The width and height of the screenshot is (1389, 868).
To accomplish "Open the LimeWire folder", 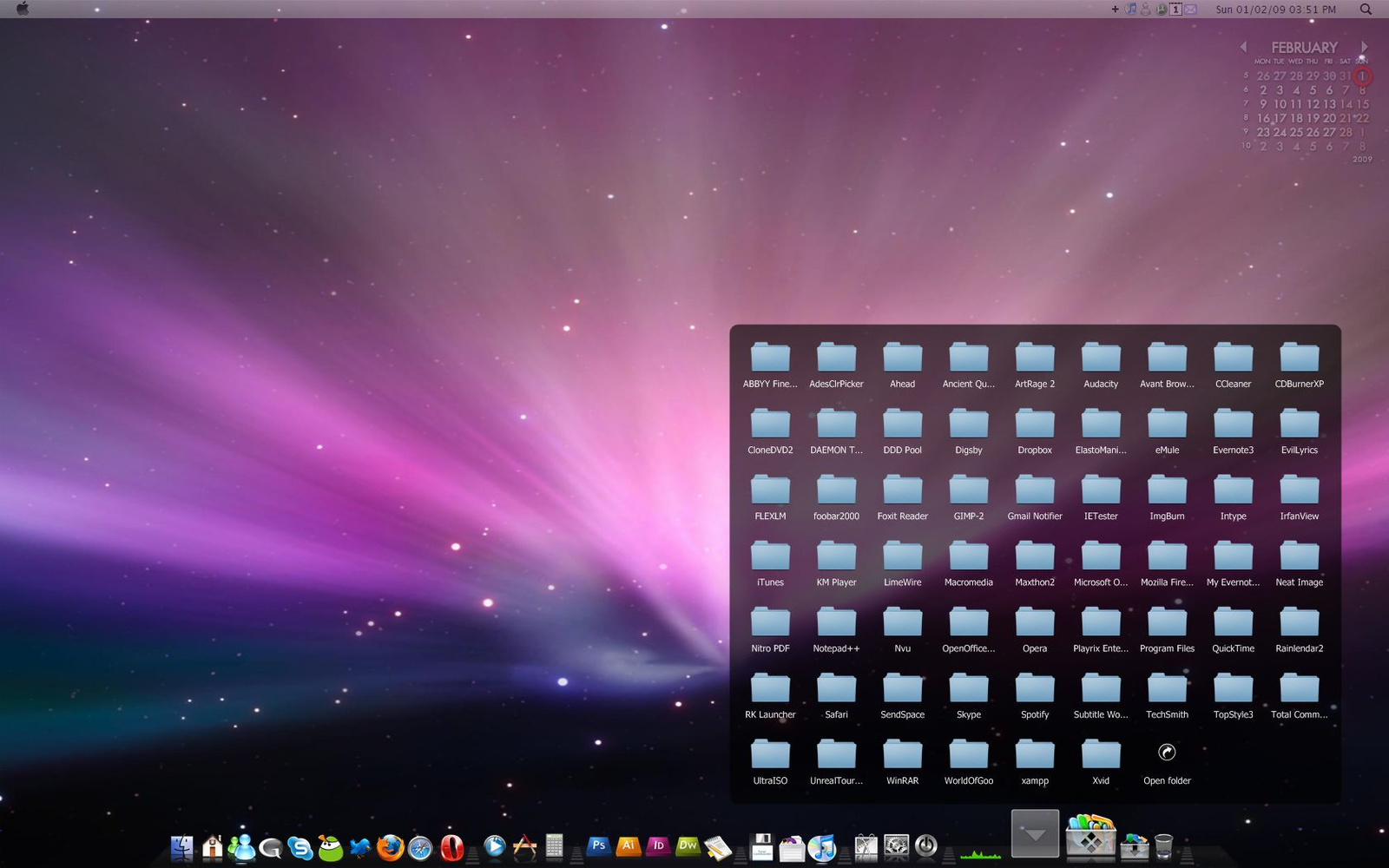I will pyautogui.click(x=902, y=564).
